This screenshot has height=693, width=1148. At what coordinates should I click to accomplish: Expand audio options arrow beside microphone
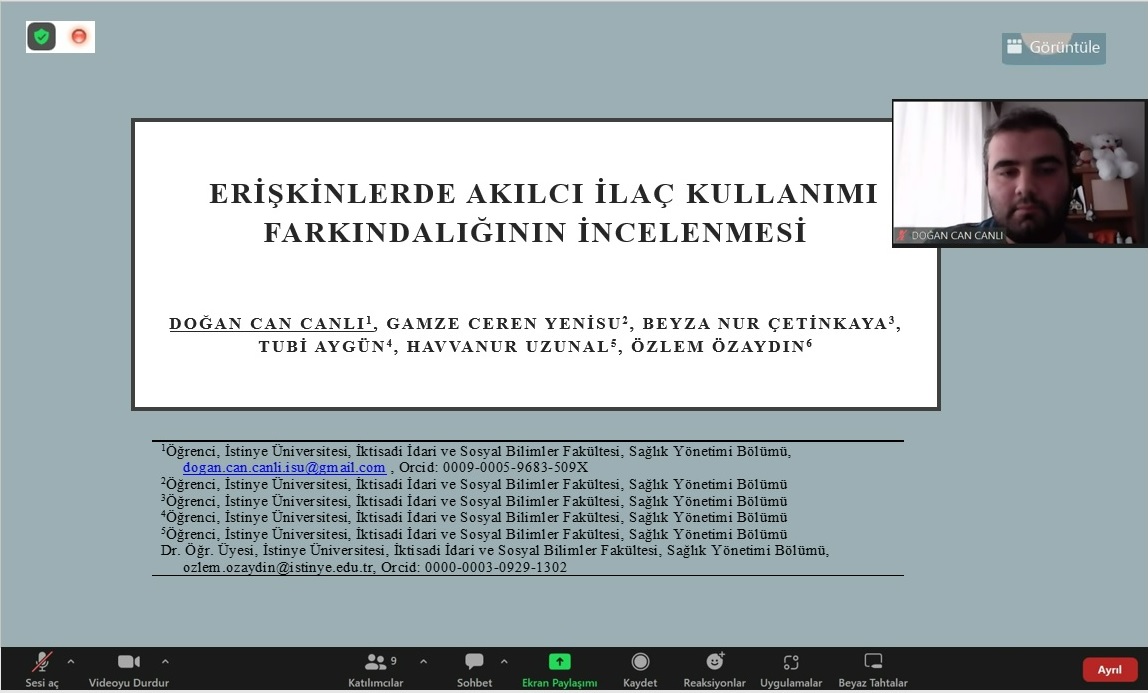pos(71,661)
